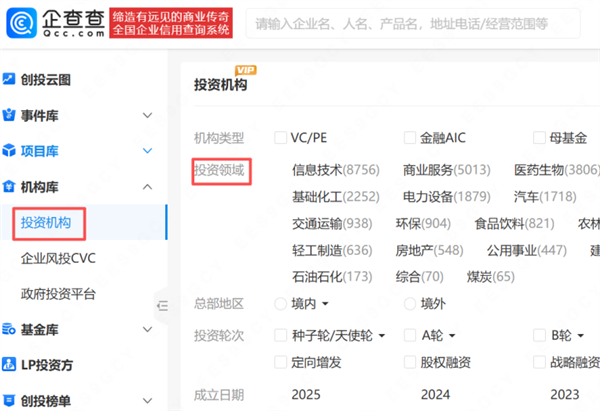Filter by 综合(70)

pyautogui.click(x=419, y=277)
